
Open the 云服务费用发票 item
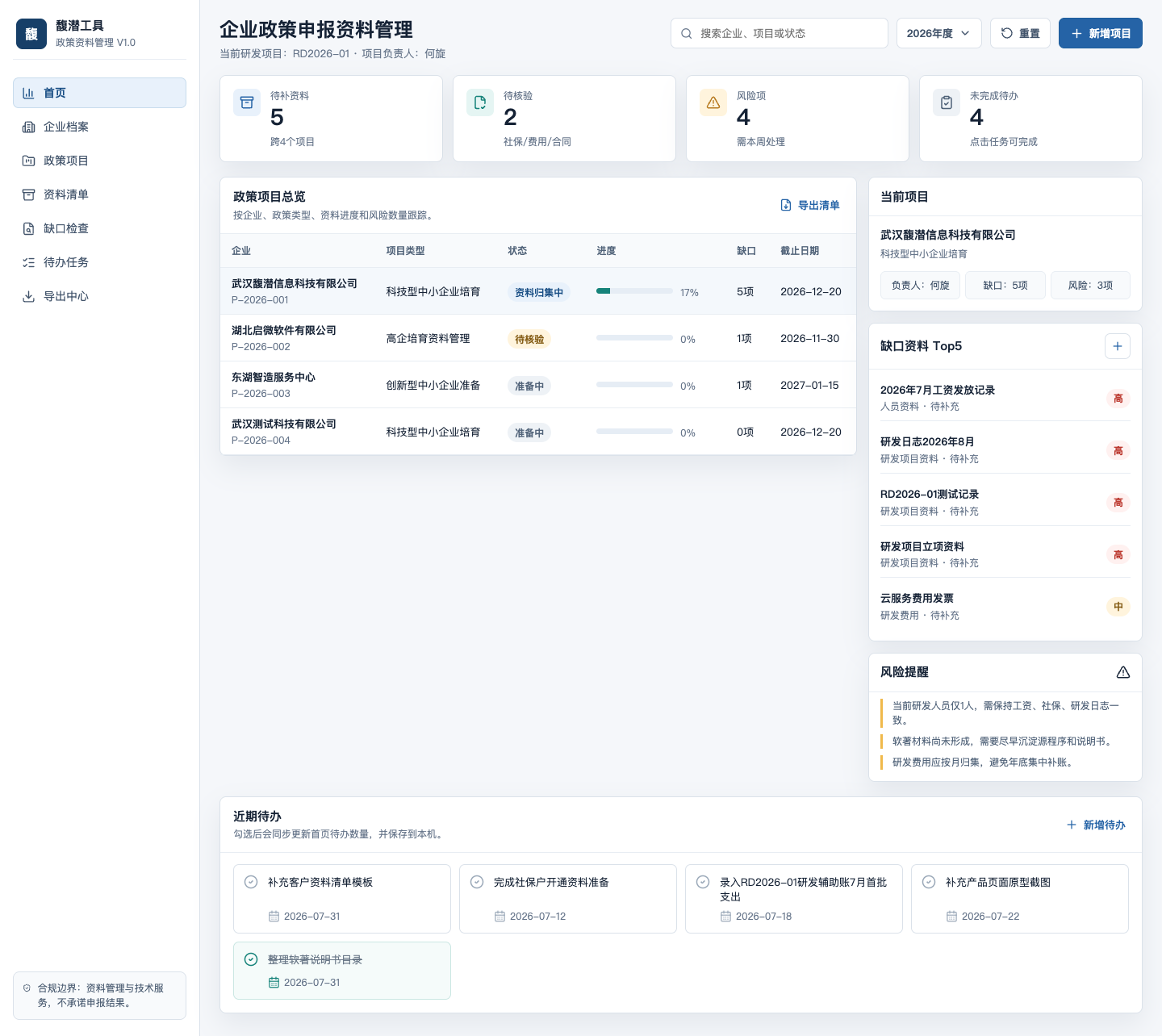(x=1005, y=606)
